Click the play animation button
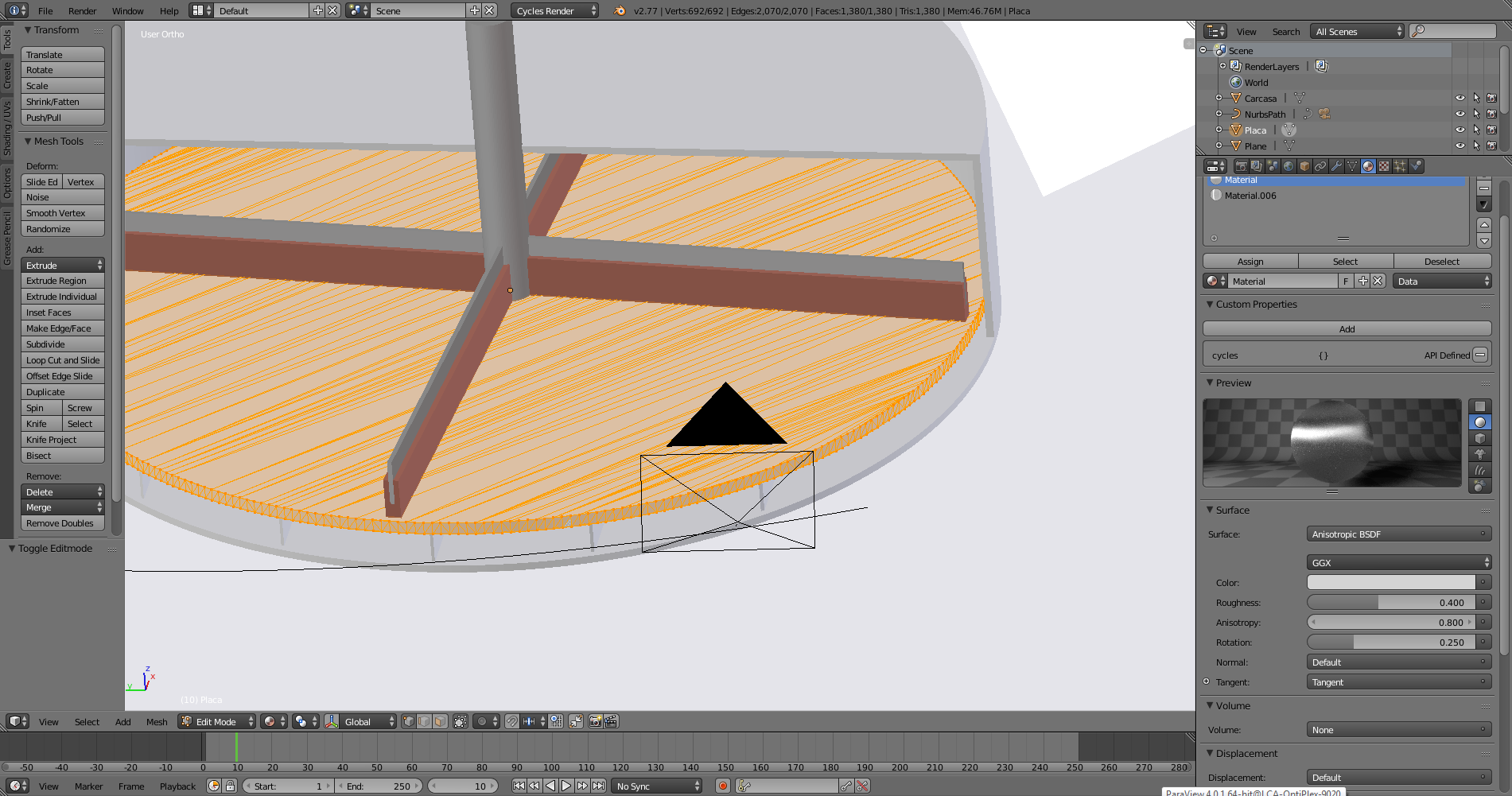This screenshot has height=796, width=1512. 566,786
